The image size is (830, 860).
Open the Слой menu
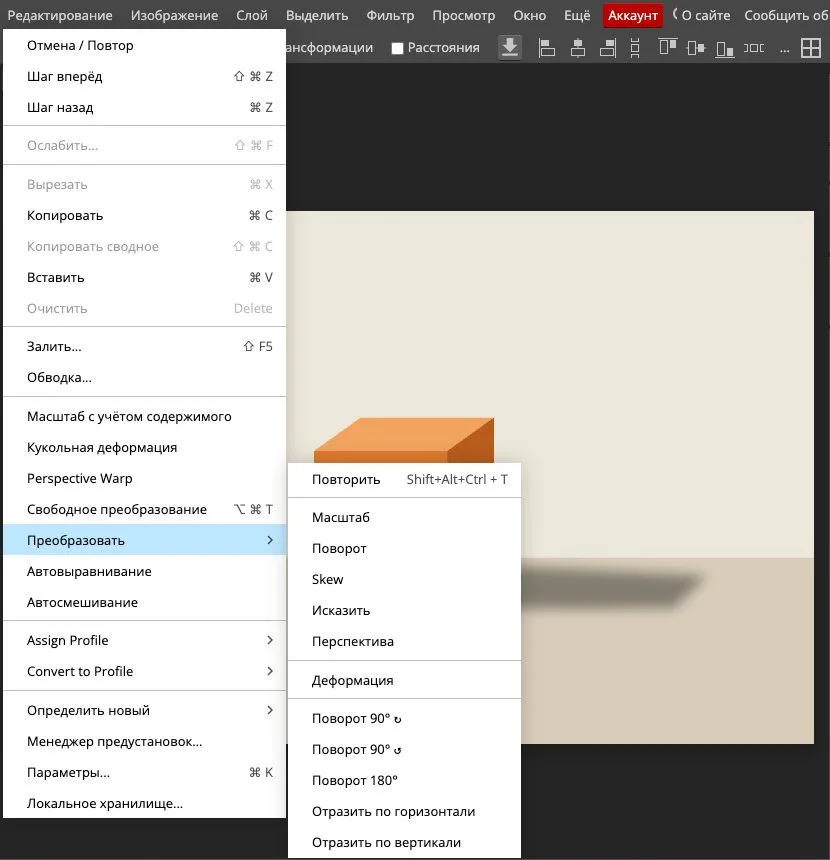(252, 15)
